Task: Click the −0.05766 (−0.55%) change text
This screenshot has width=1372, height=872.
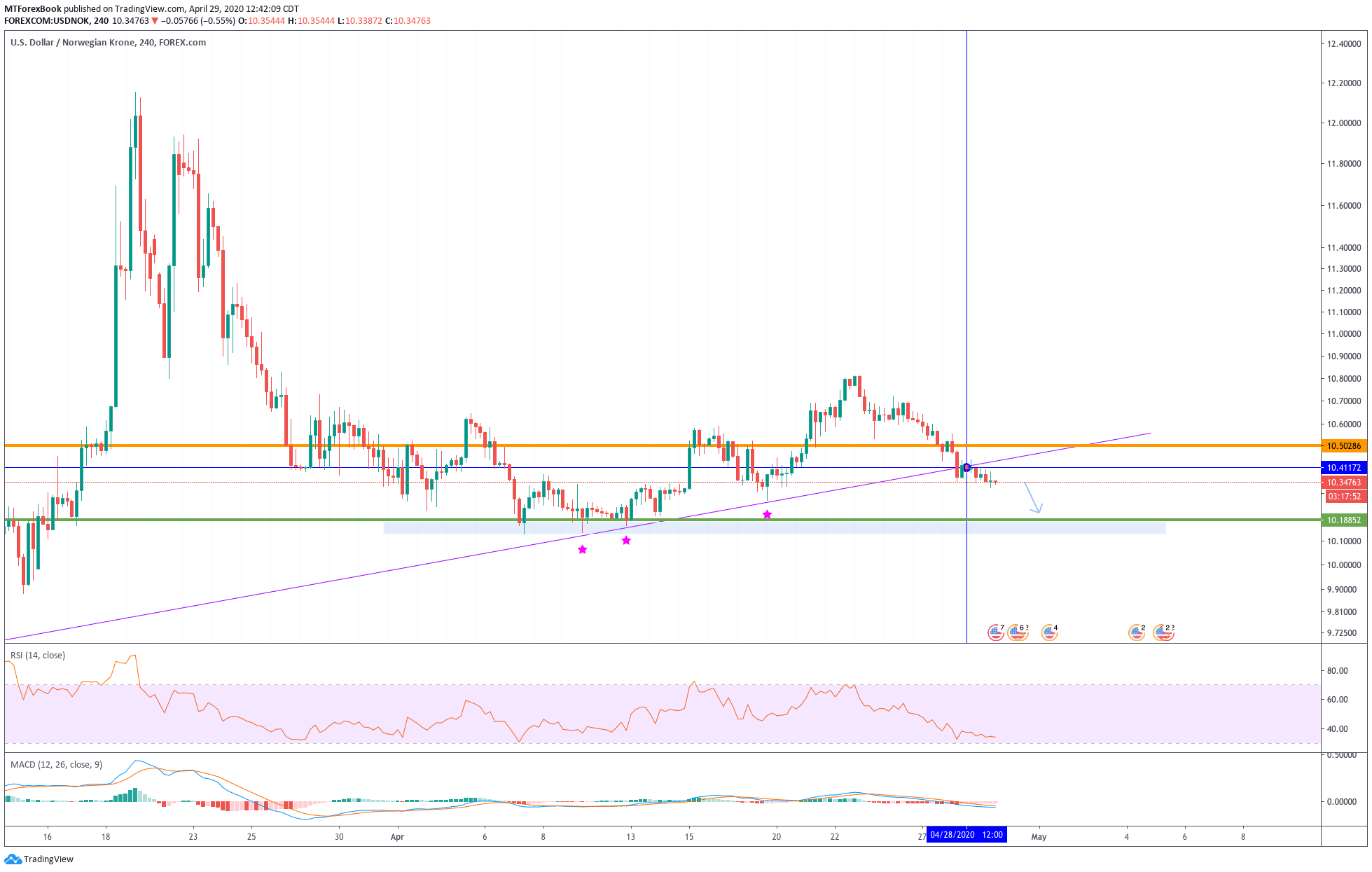Action: [198, 21]
